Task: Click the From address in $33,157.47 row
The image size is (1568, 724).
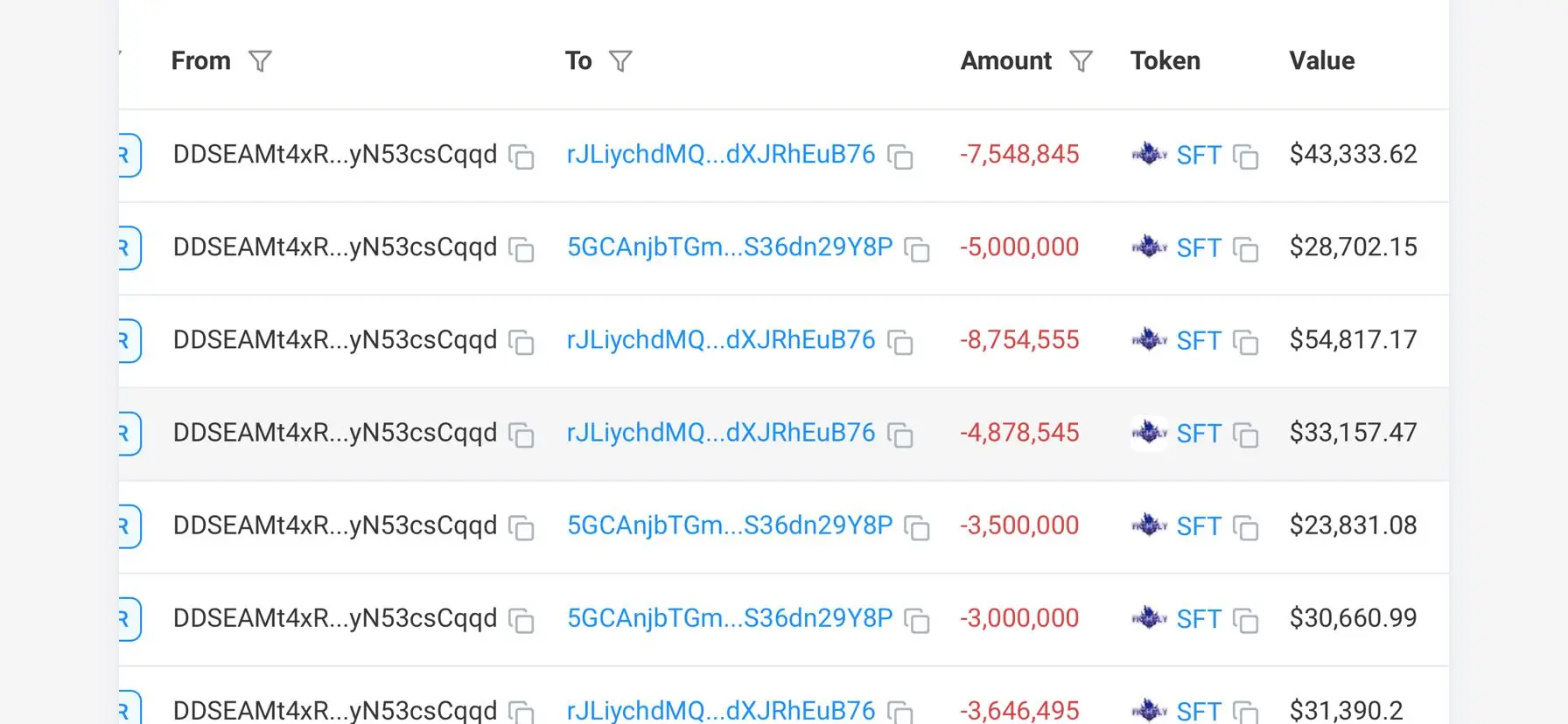Action: tap(334, 433)
